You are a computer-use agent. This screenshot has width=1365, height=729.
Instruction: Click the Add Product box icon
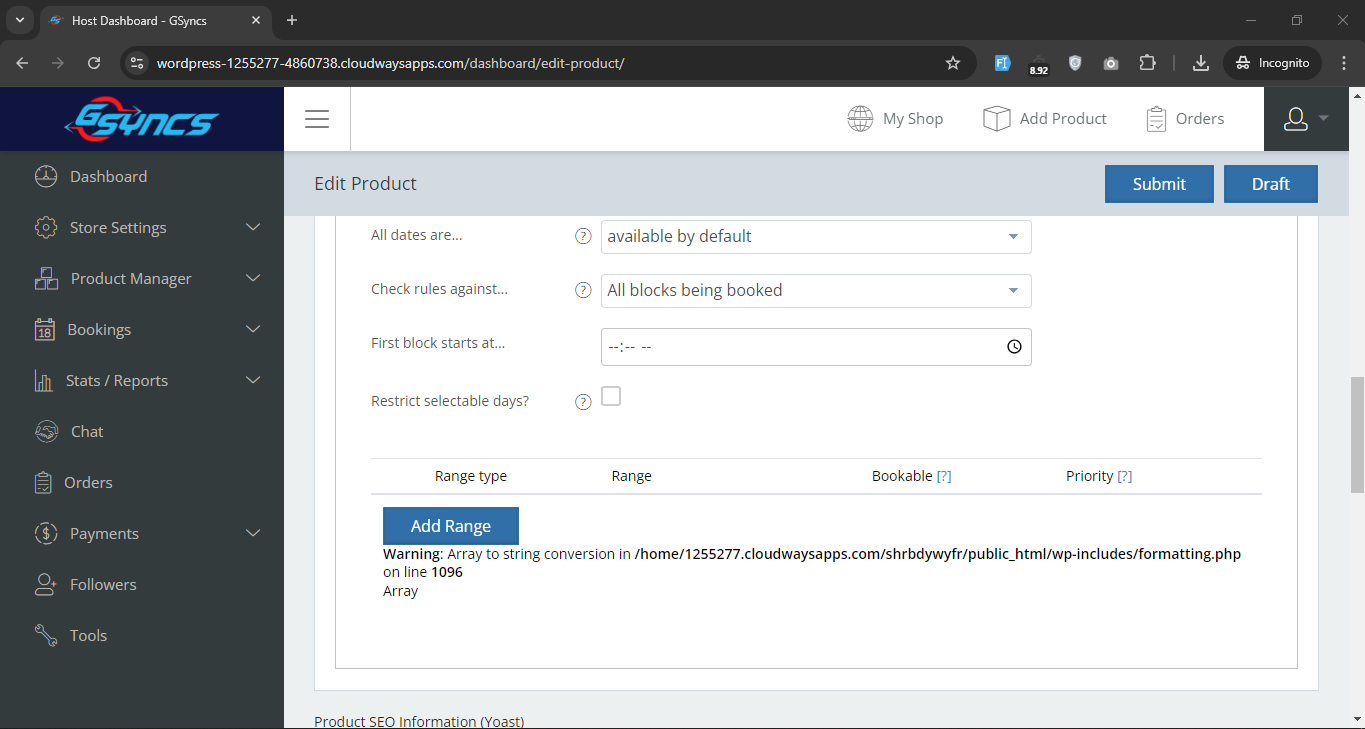(x=996, y=119)
